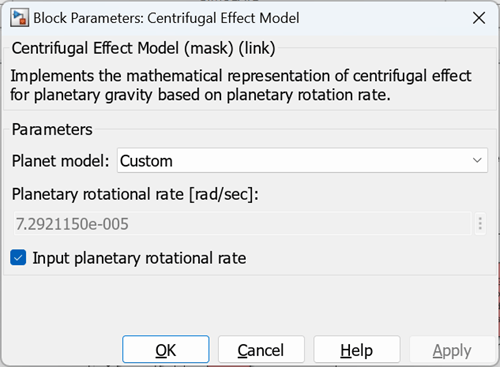Select the 7.2921150e-005 rotational rate field
The width and height of the screenshot is (500, 367).
click(x=243, y=223)
